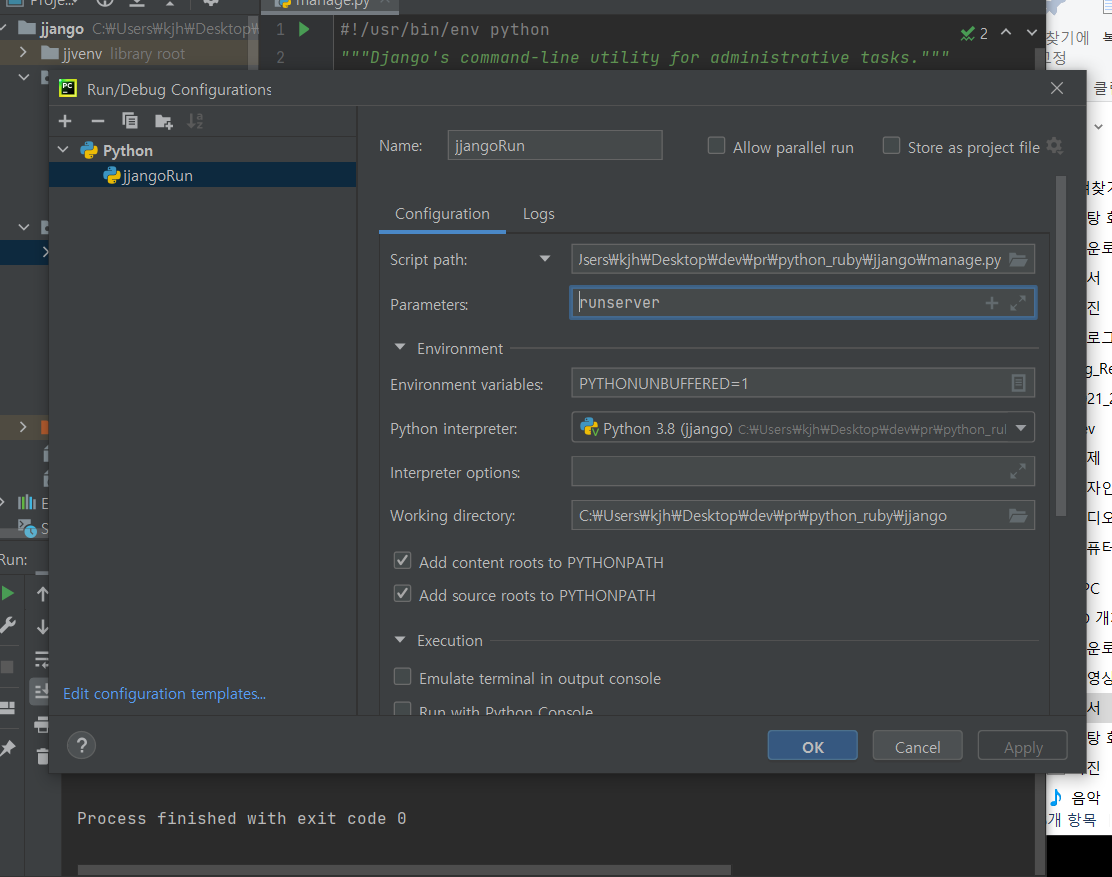Click the Name input field
Image resolution: width=1112 pixels, height=877 pixels.
click(x=555, y=145)
